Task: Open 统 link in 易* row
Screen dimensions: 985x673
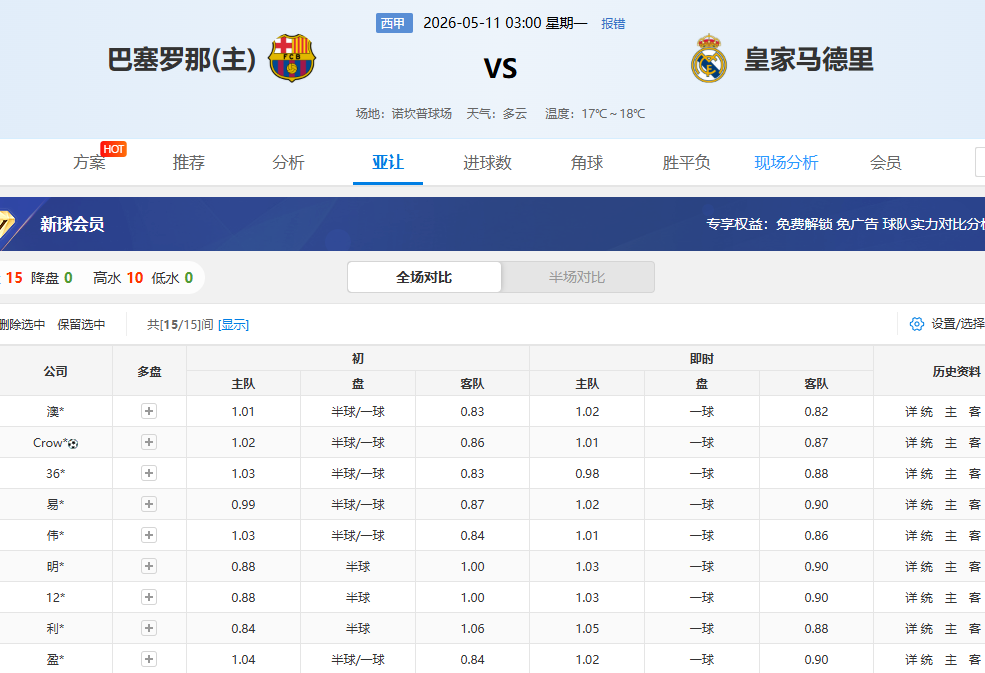Action: (927, 505)
